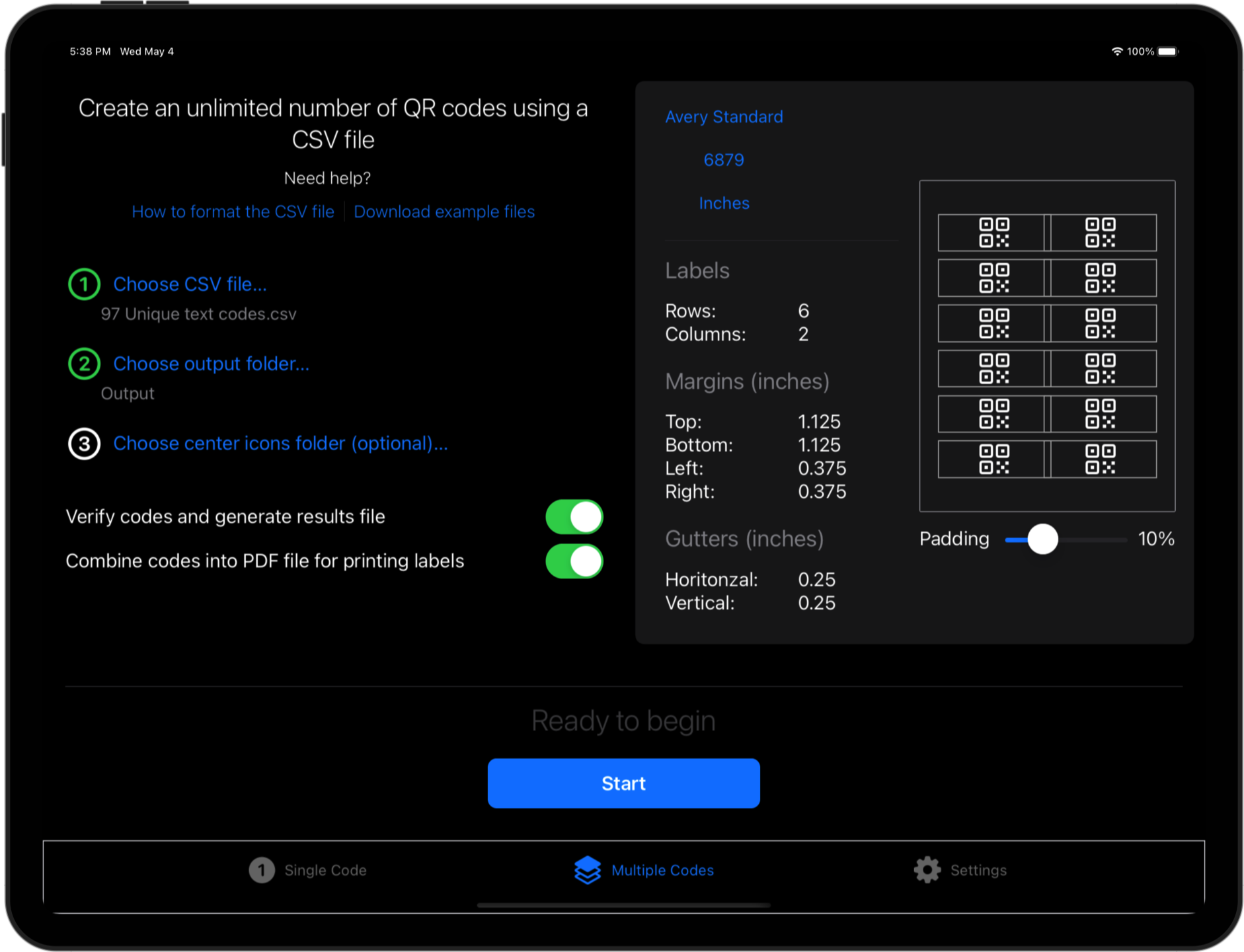Viewport: 1244px width, 952px height.
Task: Tap the Wi-Fi status icon
Action: 1116,52
